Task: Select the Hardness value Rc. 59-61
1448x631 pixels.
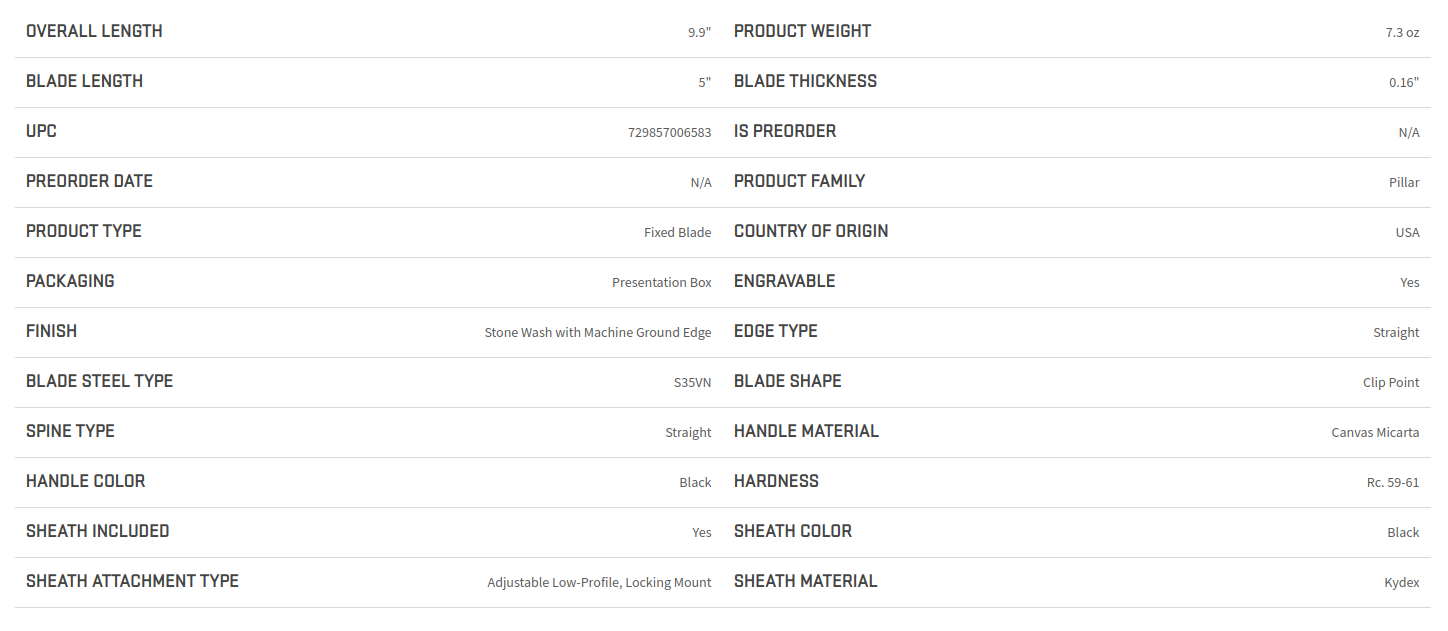Action: click(x=1393, y=482)
